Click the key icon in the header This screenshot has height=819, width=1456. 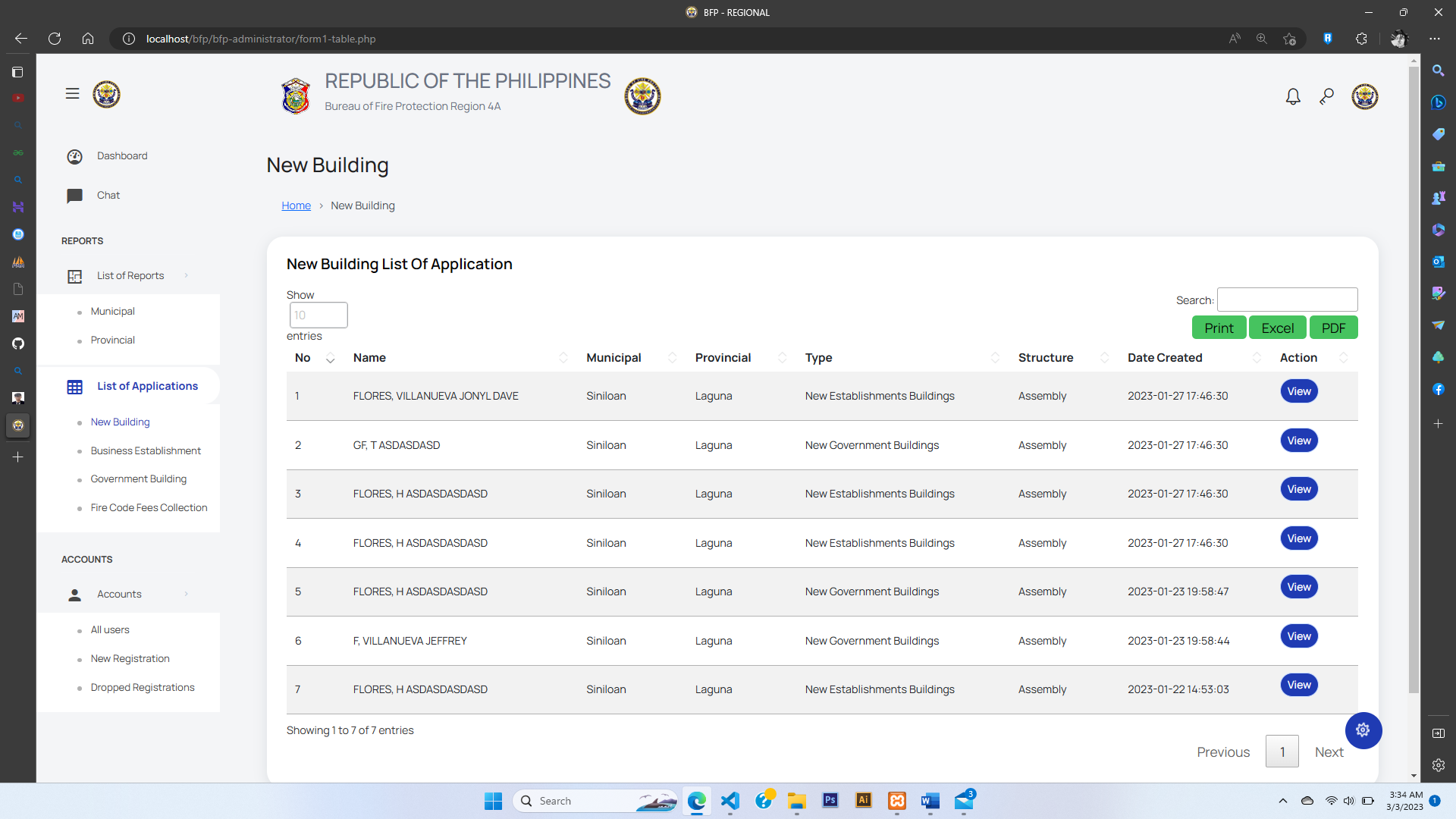click(1326, 96)
